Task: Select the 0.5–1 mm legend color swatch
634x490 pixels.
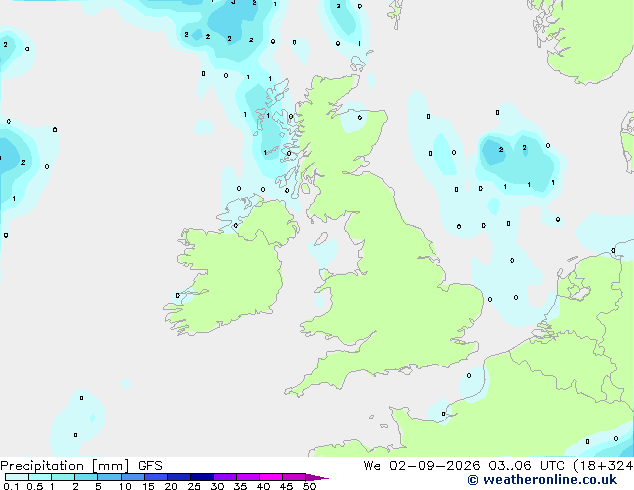Action: (40, 477)
